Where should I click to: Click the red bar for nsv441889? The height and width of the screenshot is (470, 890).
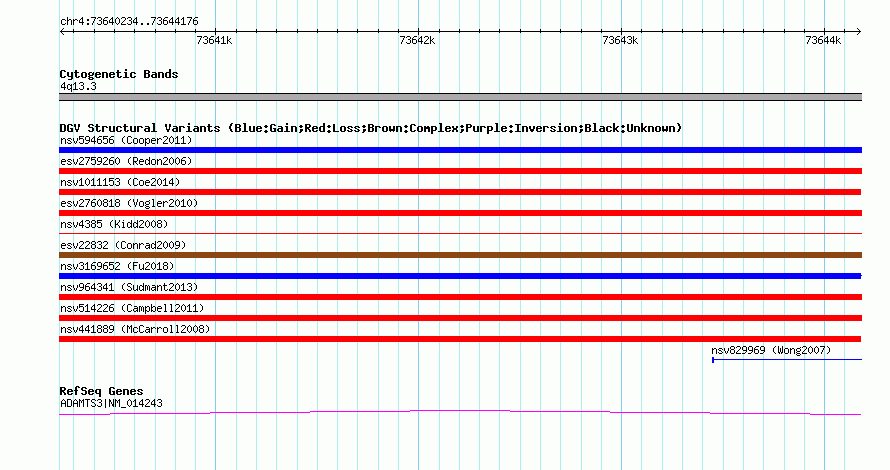click(460, 339)
